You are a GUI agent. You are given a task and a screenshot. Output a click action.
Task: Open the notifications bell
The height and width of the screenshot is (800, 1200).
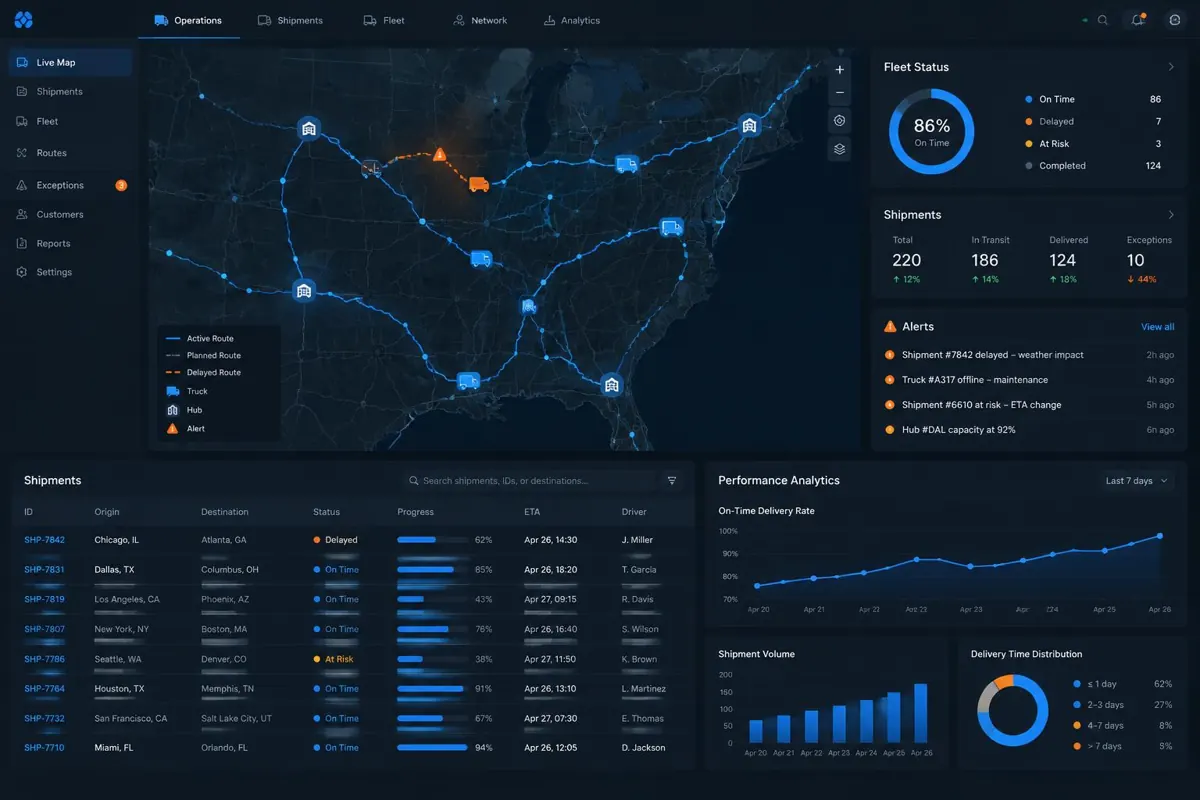pyautogui.click(x=1137, y=20)
